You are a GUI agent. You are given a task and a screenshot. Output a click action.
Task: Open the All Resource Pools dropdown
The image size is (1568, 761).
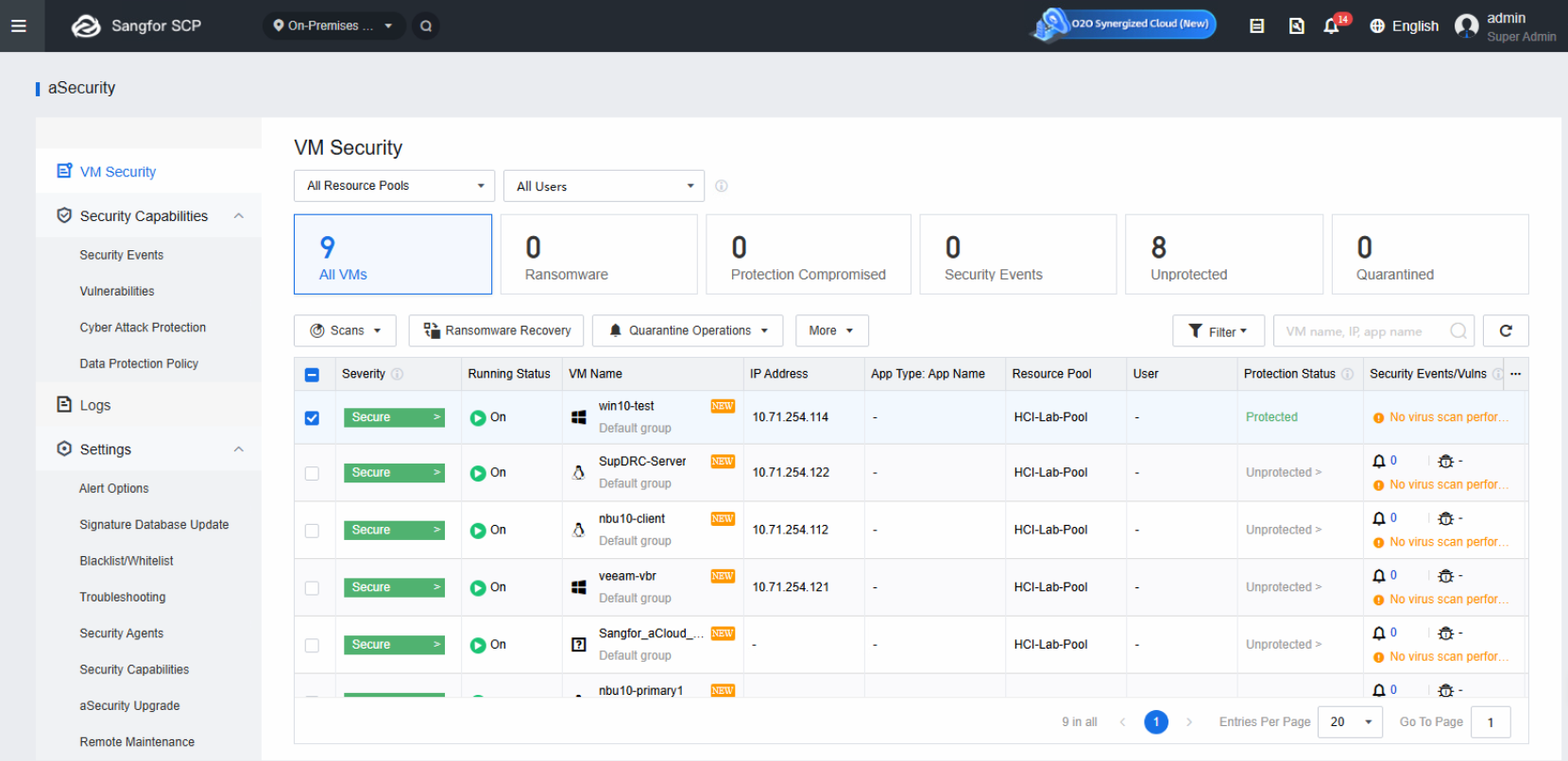(x=394, y=186)
